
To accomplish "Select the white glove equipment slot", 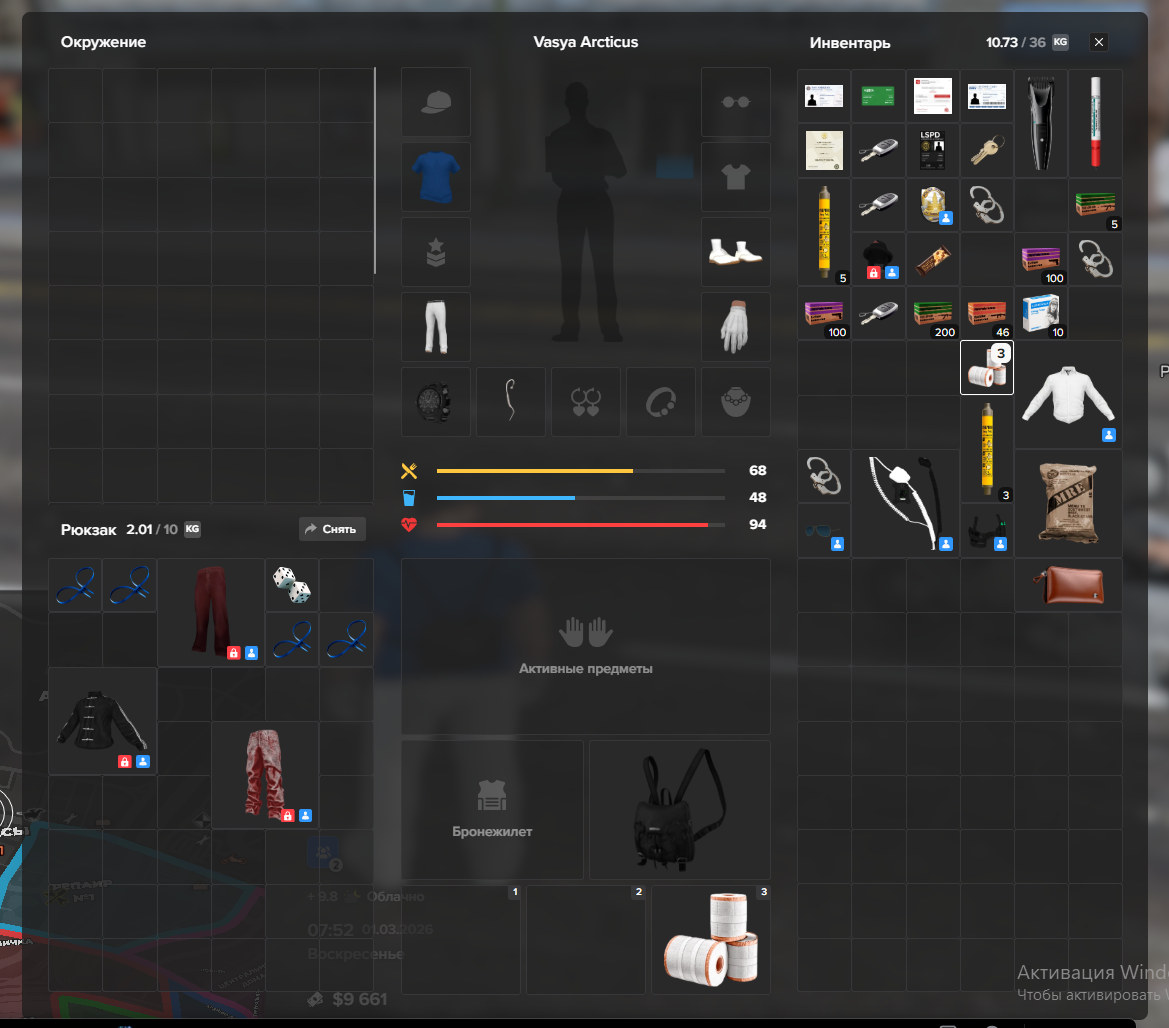I will pyautogui.click(x=735, y=327).
